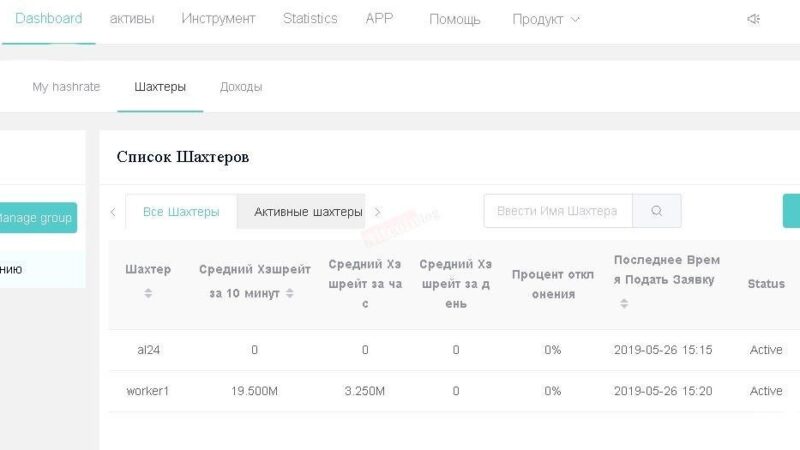Screen dimensions: 800x450
Task: Focus the Ввести Имя Шахтера search field
Action: pyautogui.click(x=558, y=211)
